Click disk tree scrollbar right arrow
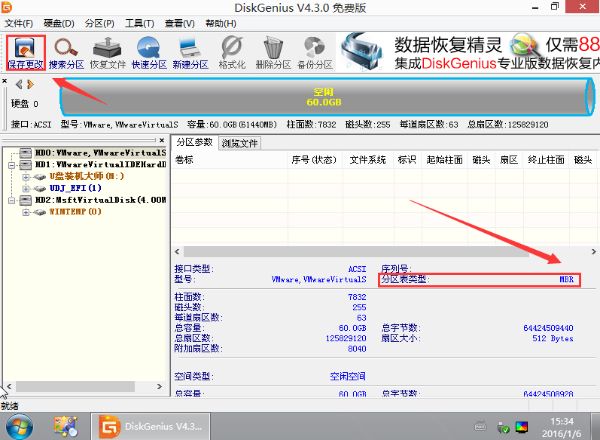Screen dimensions: 600x440 (x=160, y=386)
